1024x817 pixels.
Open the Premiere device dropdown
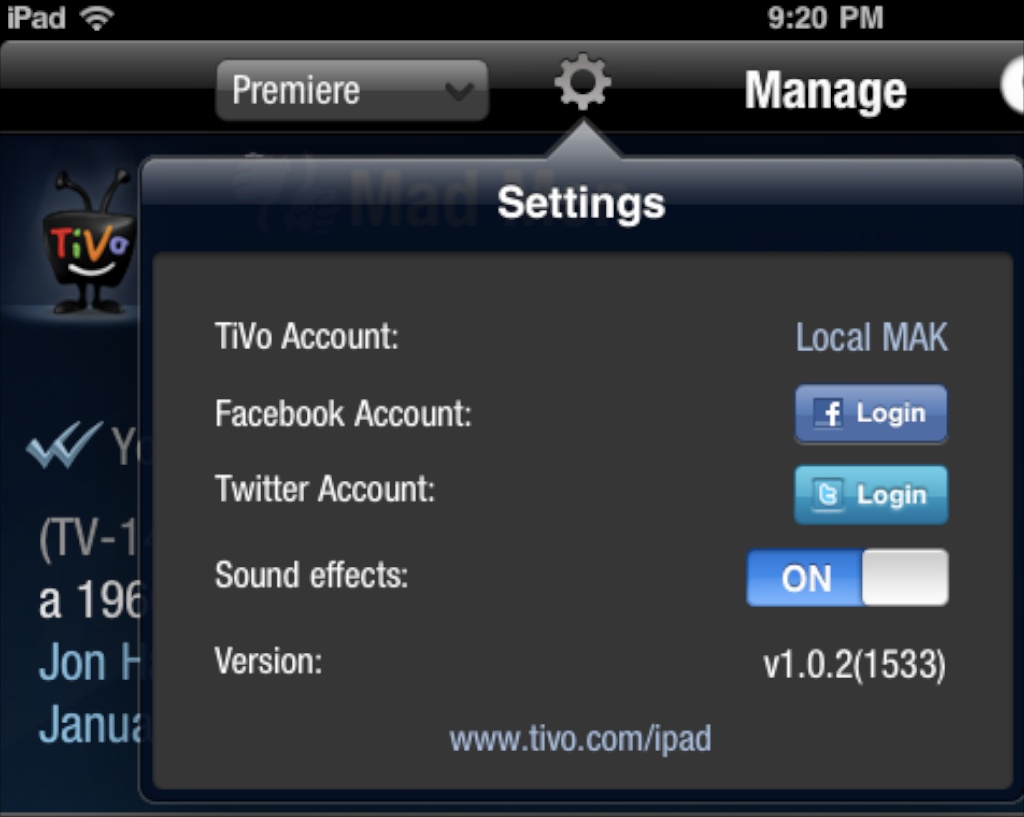click(352, 90)
